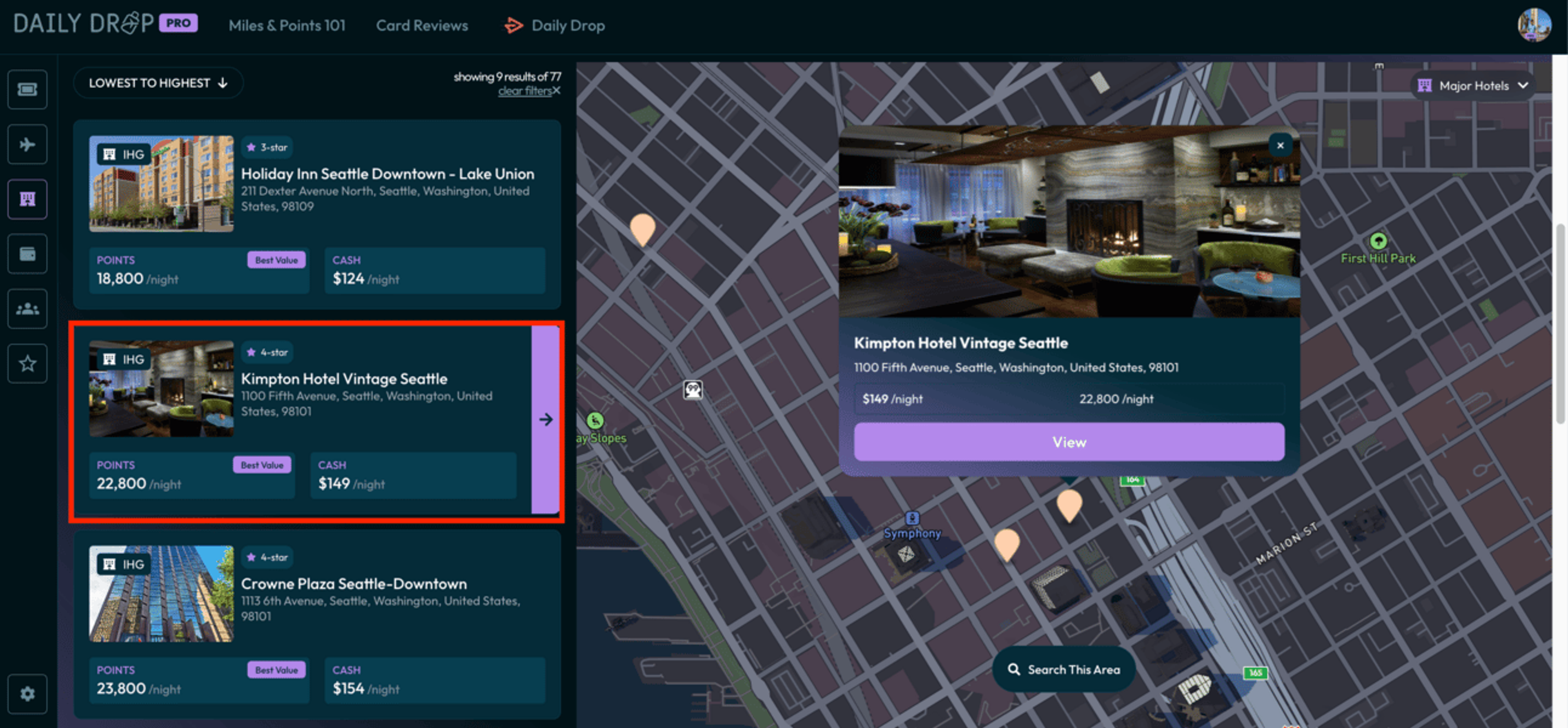Viewport: 1568px width, 728px height.
Task: Click the Holiday Inn hotel thumbnail
Action: pos(161,184)
